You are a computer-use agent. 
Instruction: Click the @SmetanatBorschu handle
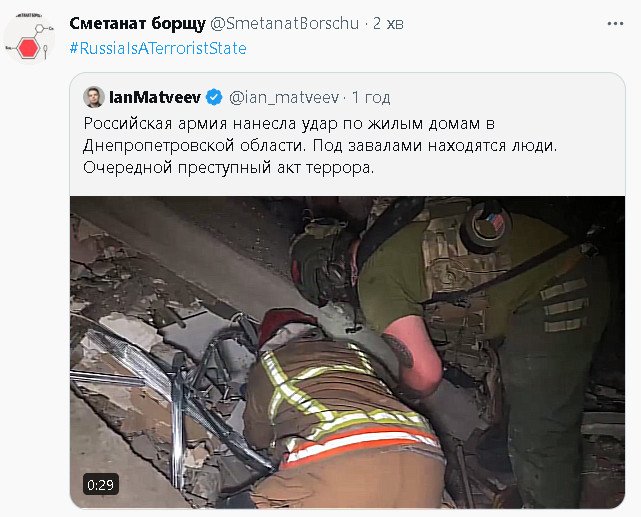click(285, 24)
